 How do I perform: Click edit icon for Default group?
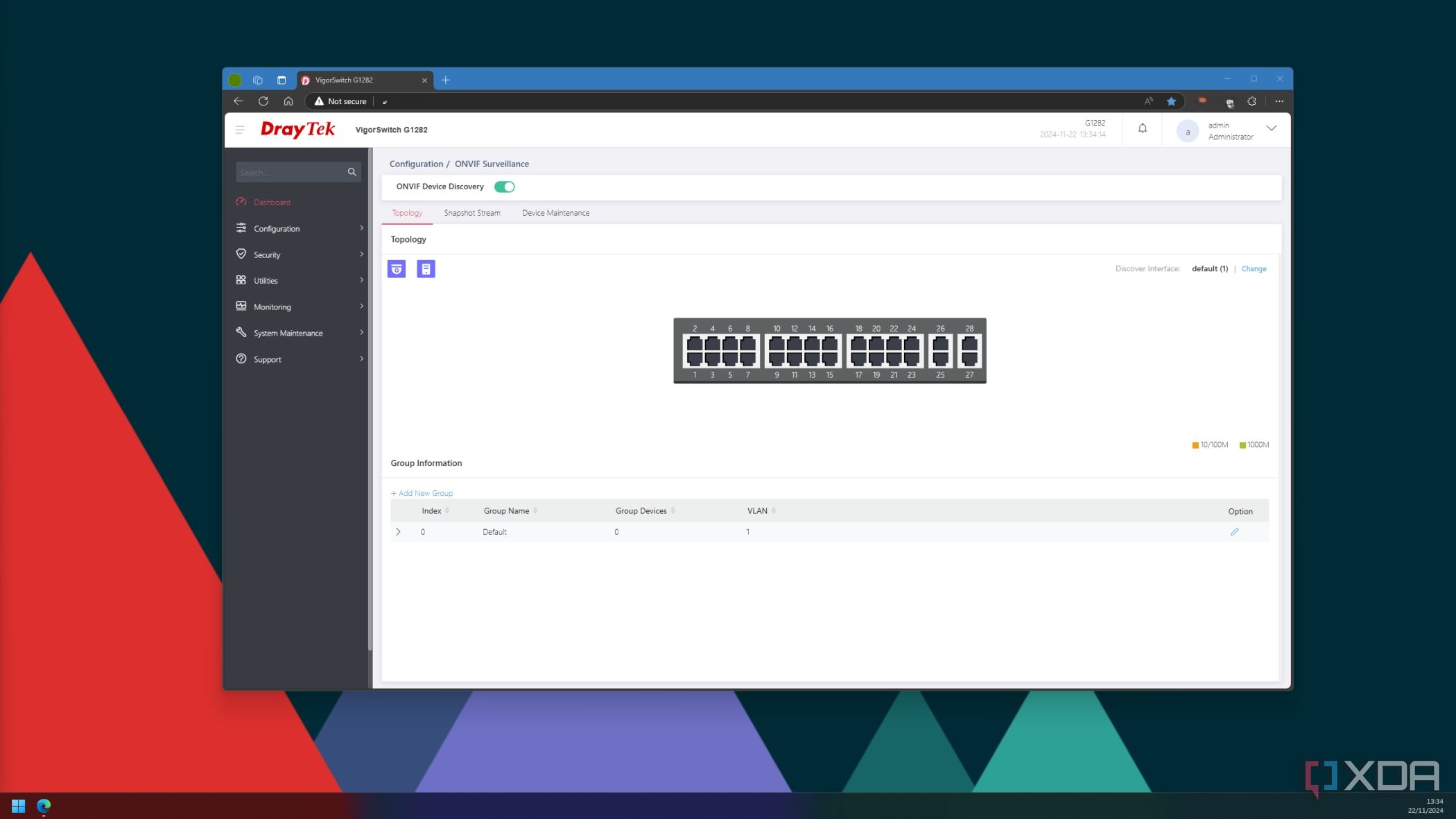[x=1234, y=531]
